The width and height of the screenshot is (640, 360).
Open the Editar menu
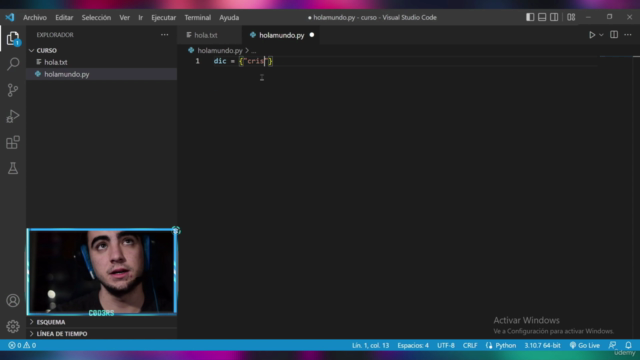(64, 18)
